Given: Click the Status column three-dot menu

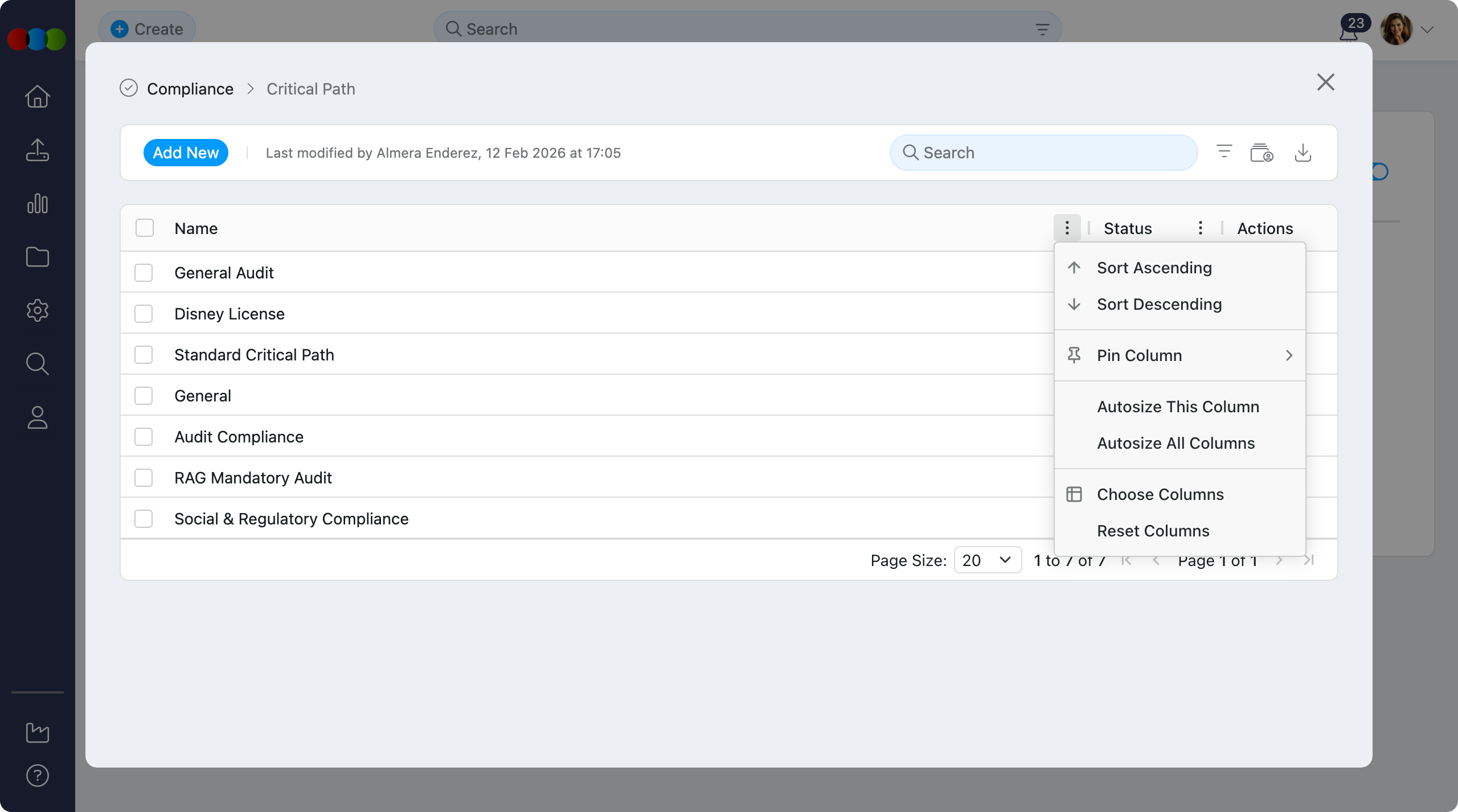Looking at the screenshot, I should [x=1199, y=228].
